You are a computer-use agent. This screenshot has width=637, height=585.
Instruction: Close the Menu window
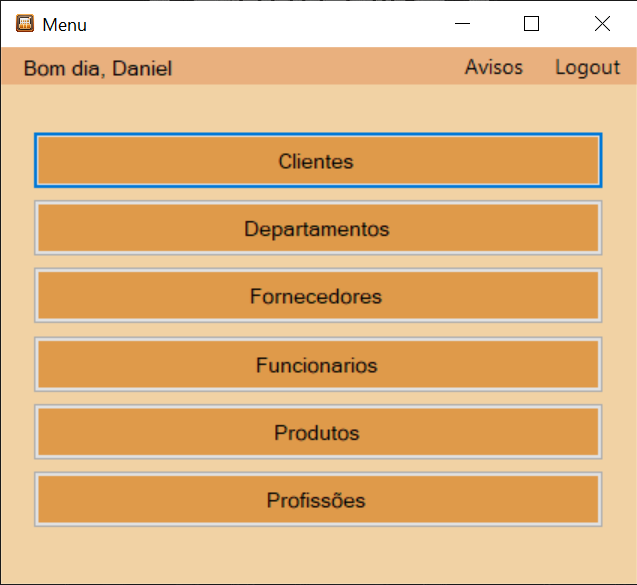(x=602, y=24)
